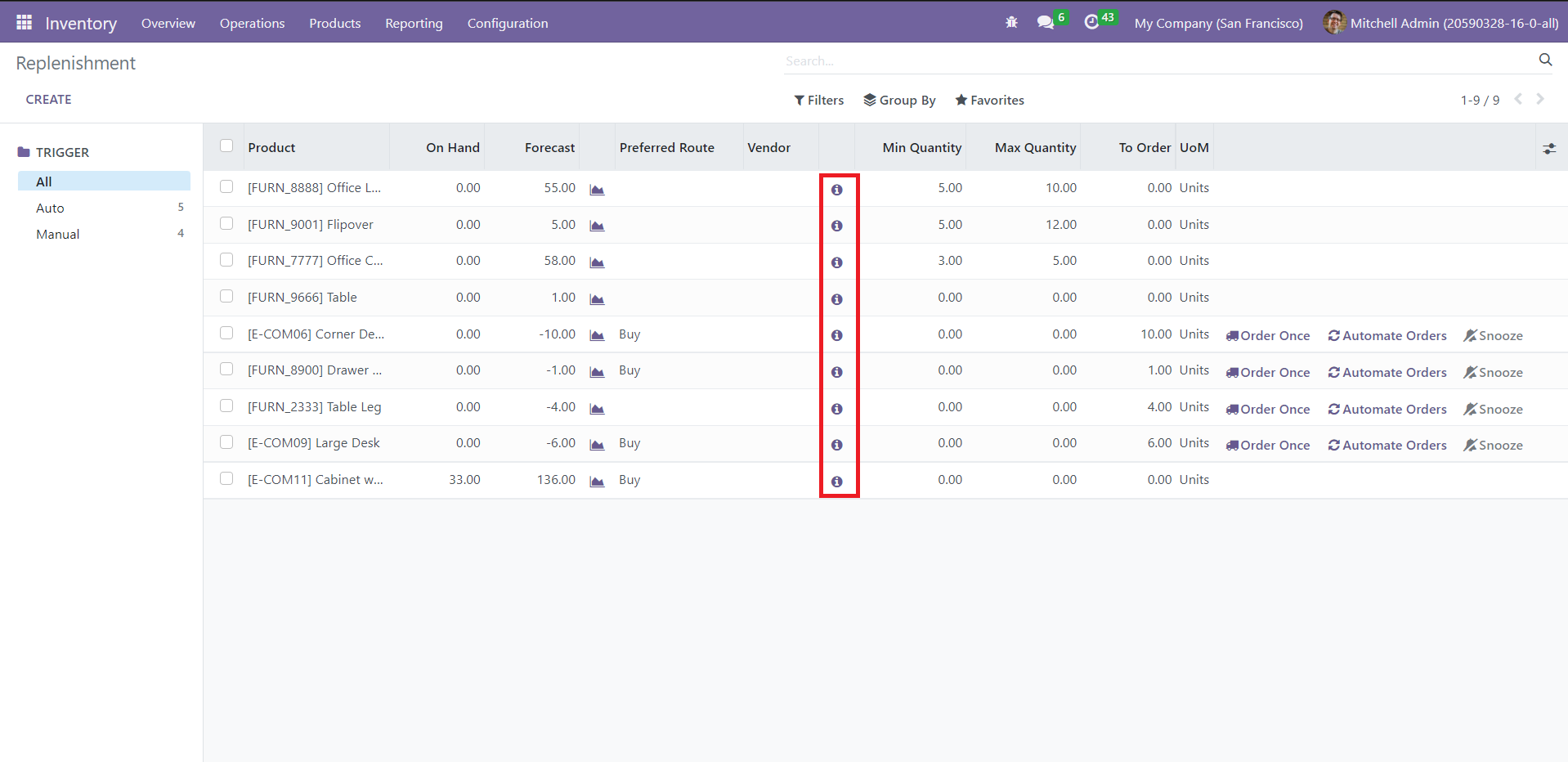Open the Group By dropdown

pyautogui.click(x=899, y=100)
